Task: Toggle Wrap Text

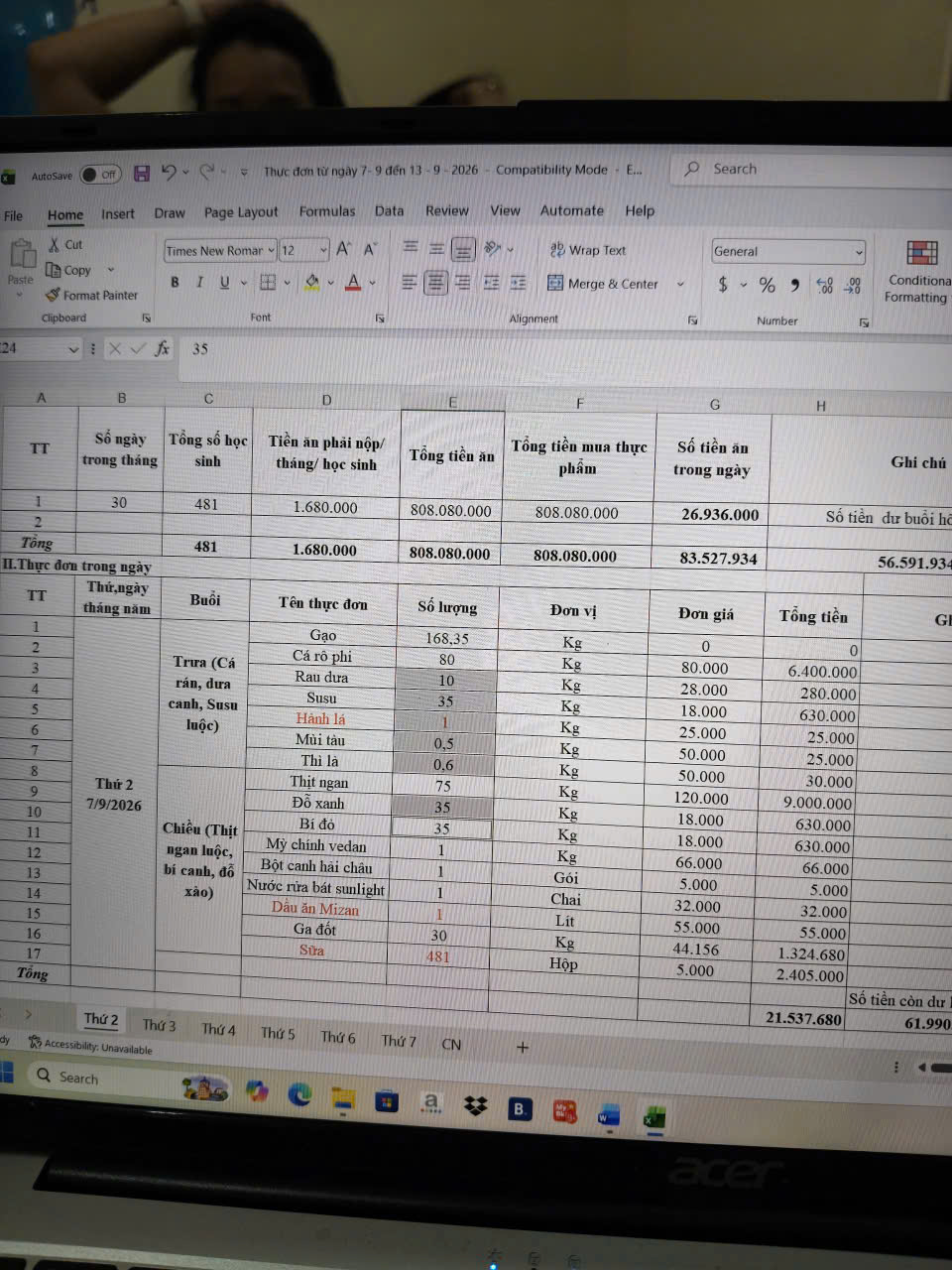Action: click(x=588, y=250)
